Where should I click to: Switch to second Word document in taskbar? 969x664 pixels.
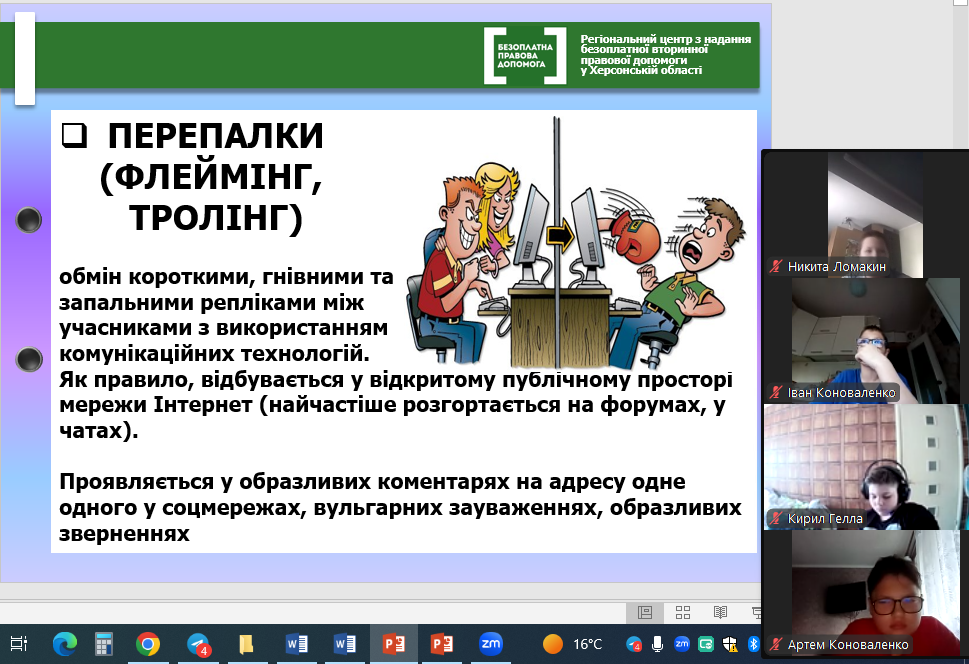pos(345,643)
